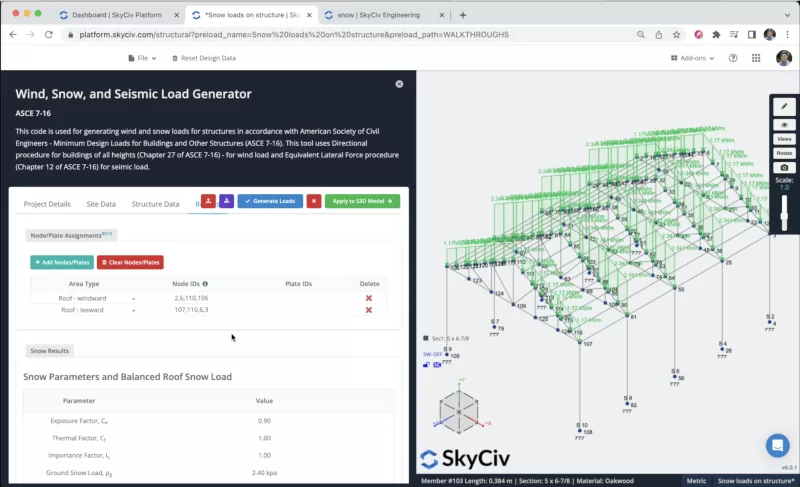800x487 pixels.
Task: Click the browser zoom magnifier icon
Action: pos(641,35)
